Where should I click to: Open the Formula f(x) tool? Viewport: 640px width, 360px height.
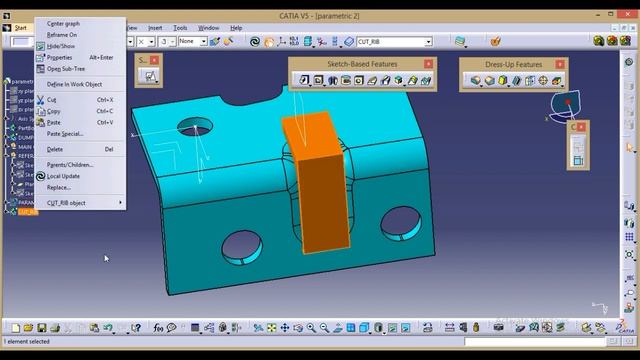158,328
